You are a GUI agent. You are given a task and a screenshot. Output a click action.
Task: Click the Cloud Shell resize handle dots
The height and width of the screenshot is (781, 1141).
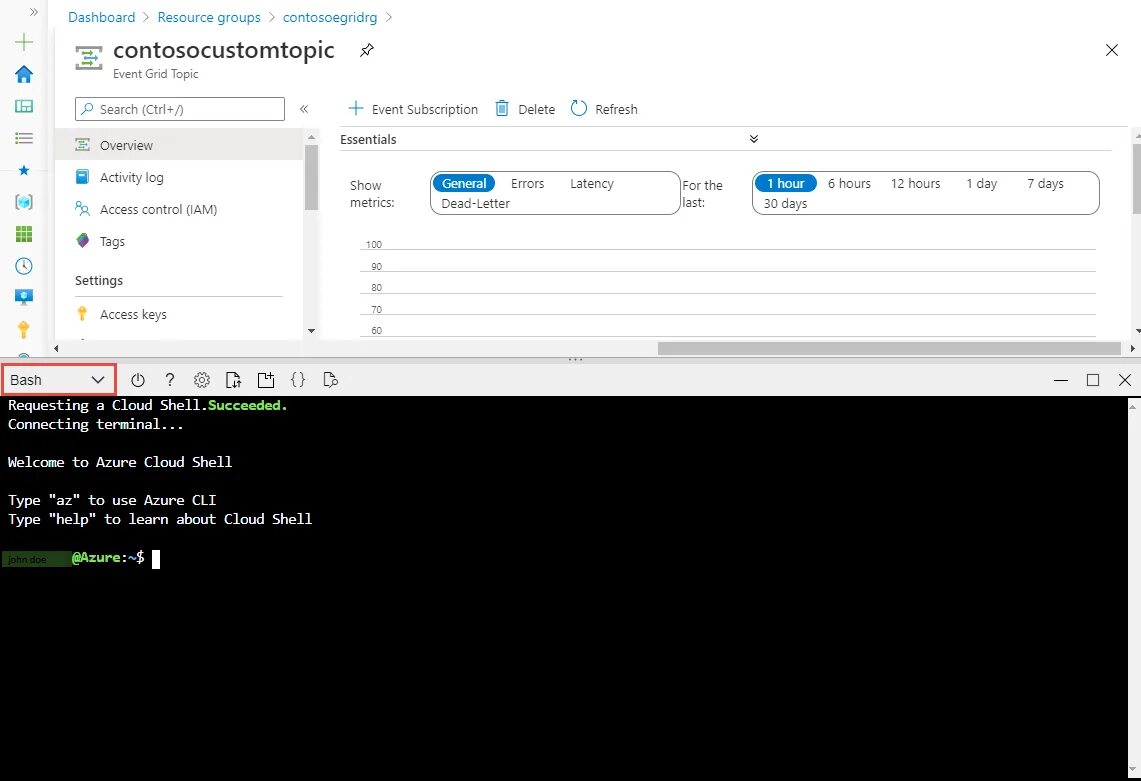coord(575,360)
